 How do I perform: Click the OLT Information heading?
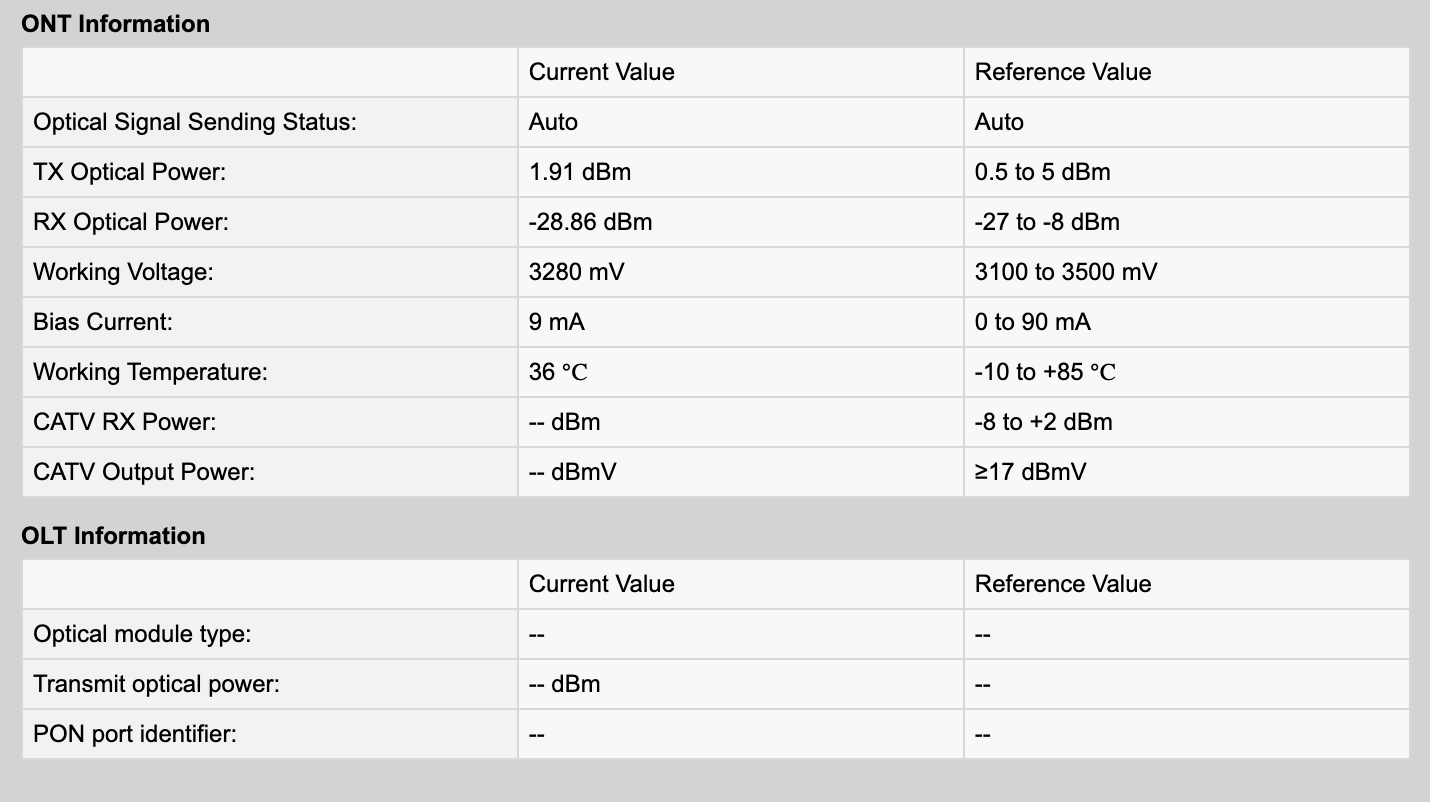point(113,536)
